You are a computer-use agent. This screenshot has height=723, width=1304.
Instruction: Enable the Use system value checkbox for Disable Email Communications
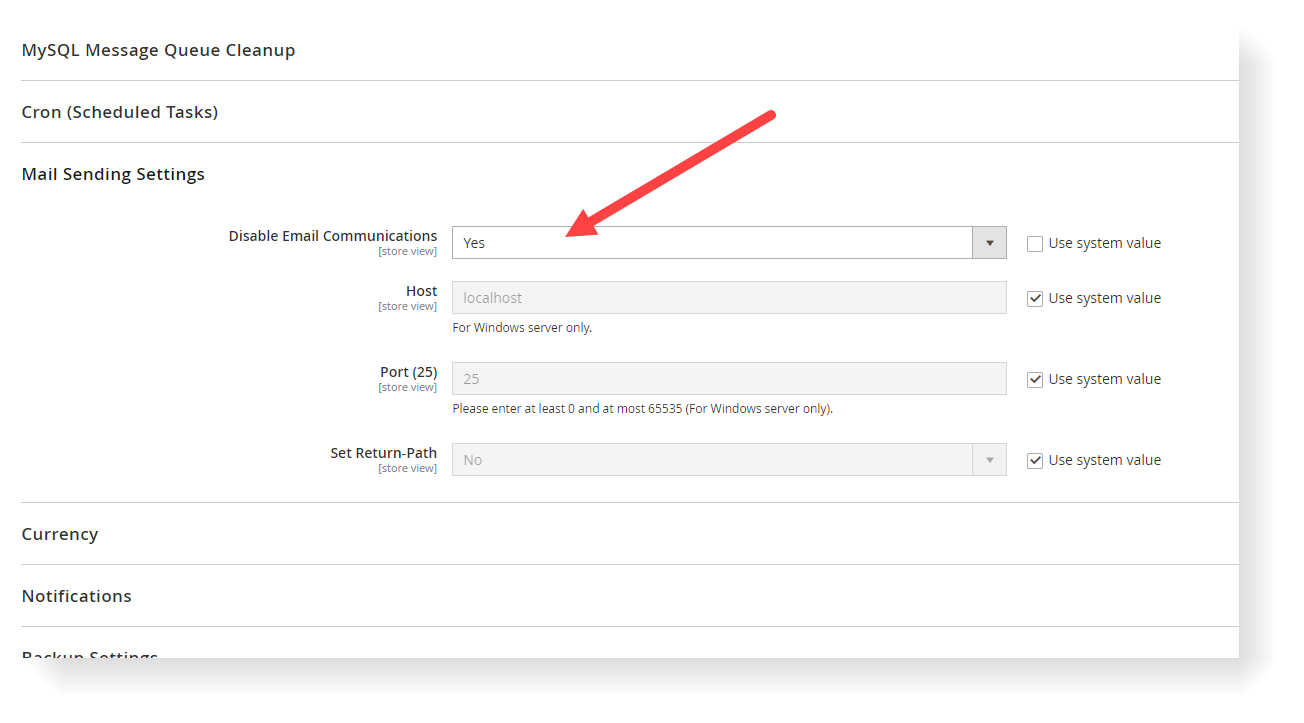(x=1034, y=242)
